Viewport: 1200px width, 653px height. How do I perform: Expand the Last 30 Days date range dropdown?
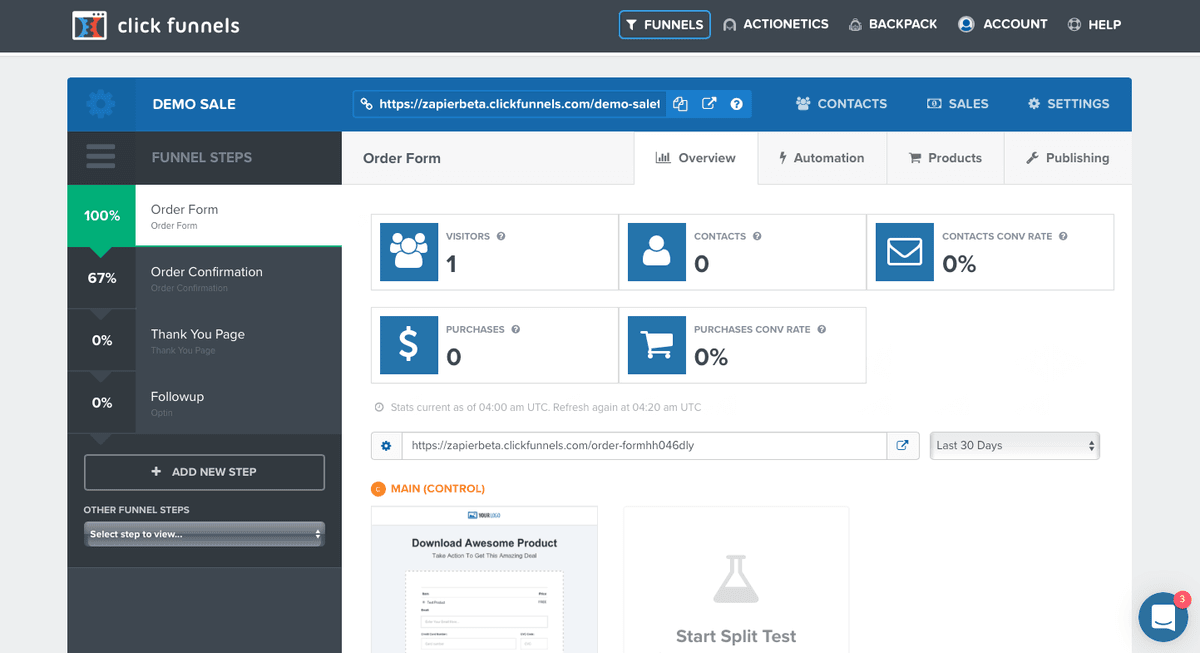[x=1014, y=445]
